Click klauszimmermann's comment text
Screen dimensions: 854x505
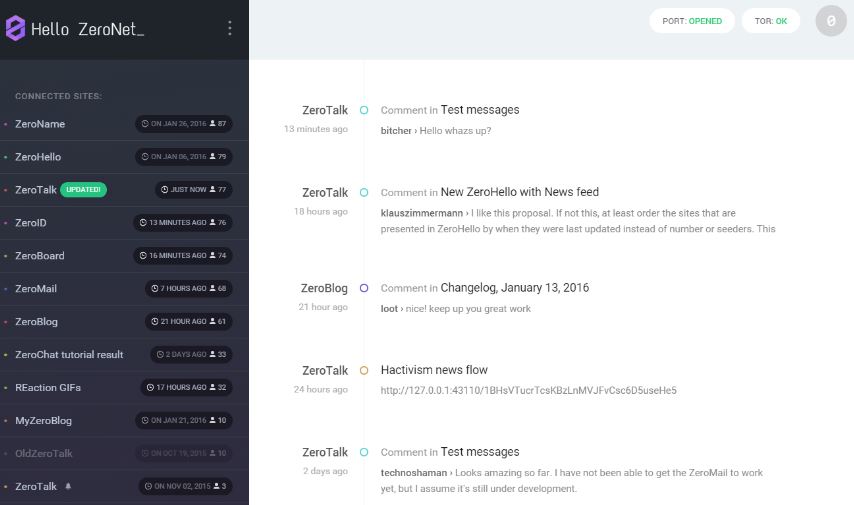[x=577, y=221]
